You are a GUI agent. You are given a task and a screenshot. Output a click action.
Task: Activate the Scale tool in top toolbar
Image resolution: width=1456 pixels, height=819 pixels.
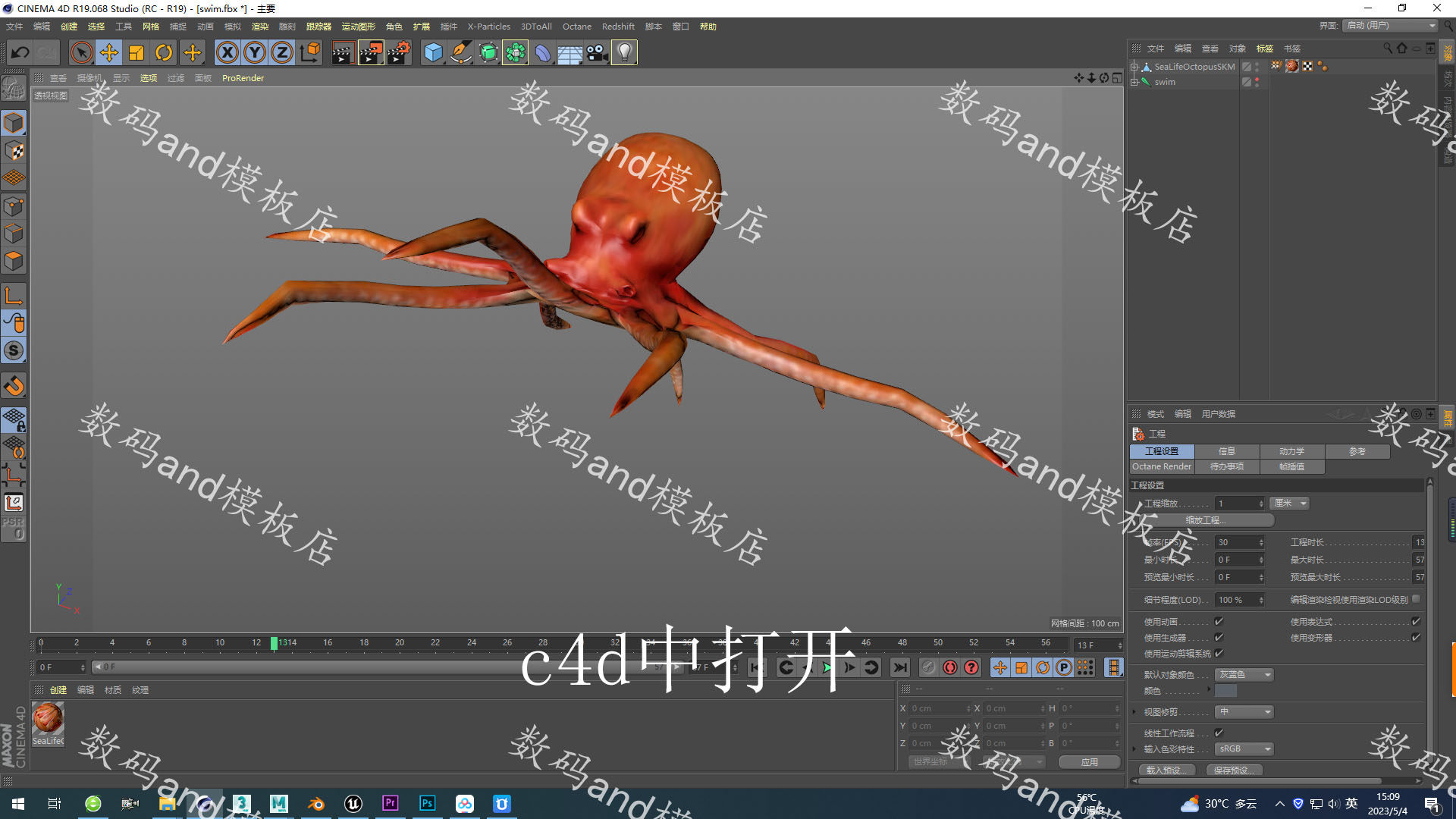click(x=136, y=52)
